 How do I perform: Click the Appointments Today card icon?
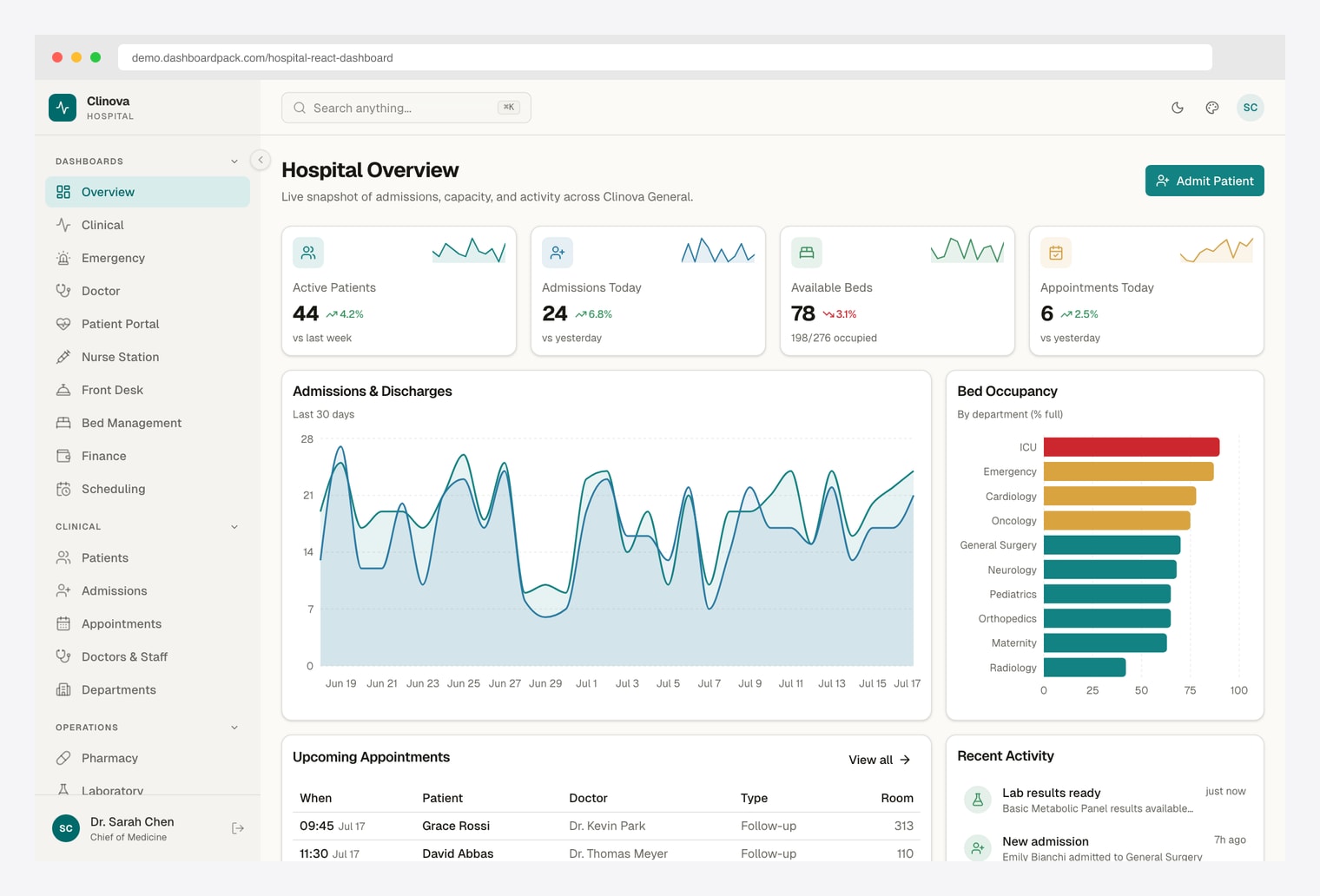click(1056, 253)
